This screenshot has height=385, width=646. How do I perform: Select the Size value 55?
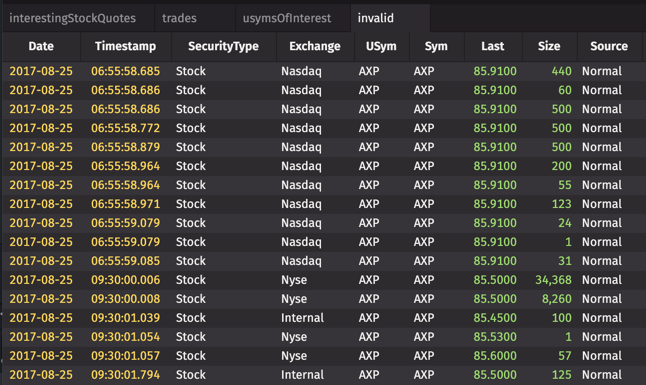pos(564,185)
